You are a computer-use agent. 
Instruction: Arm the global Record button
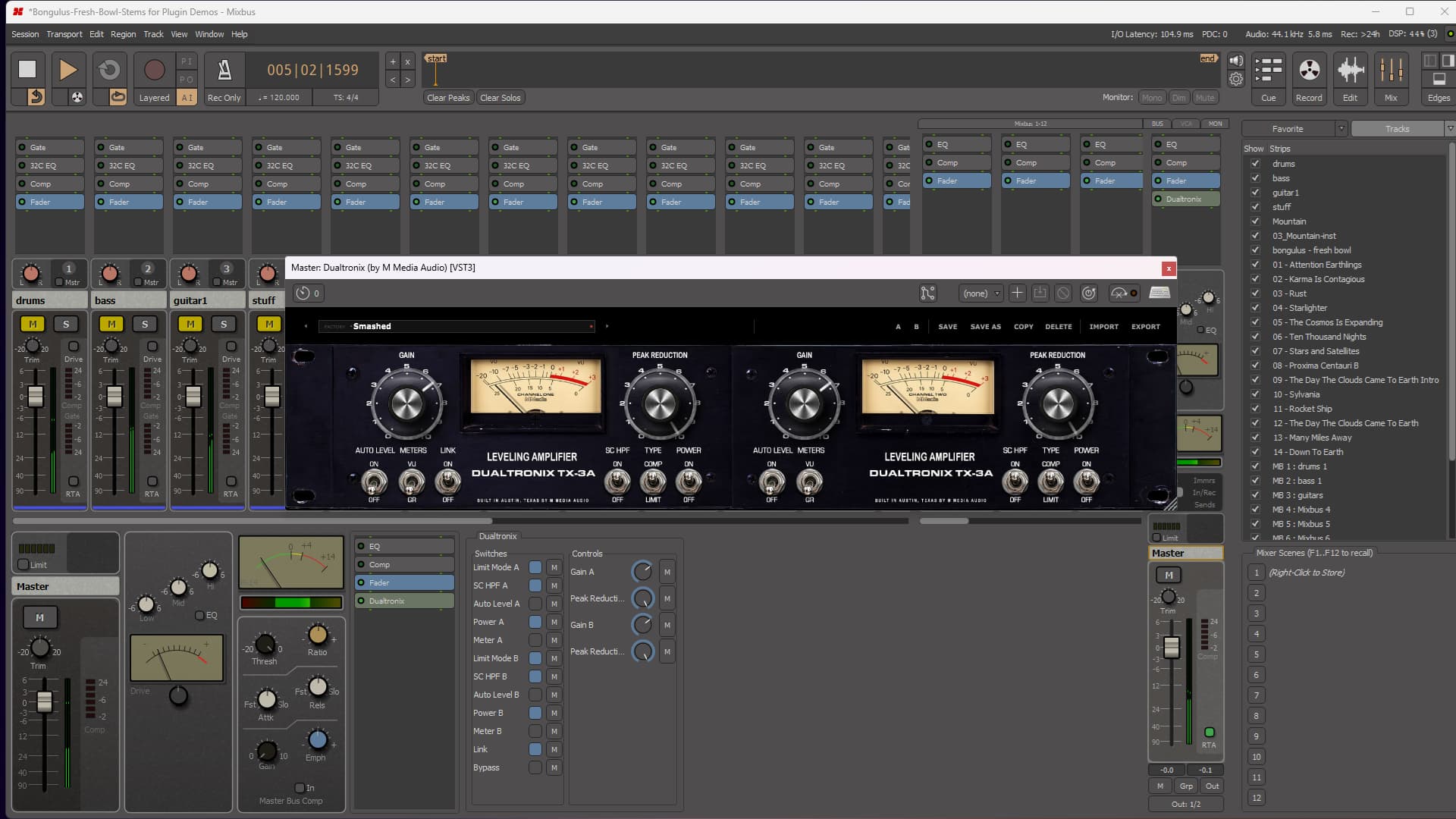pos(154,70)
